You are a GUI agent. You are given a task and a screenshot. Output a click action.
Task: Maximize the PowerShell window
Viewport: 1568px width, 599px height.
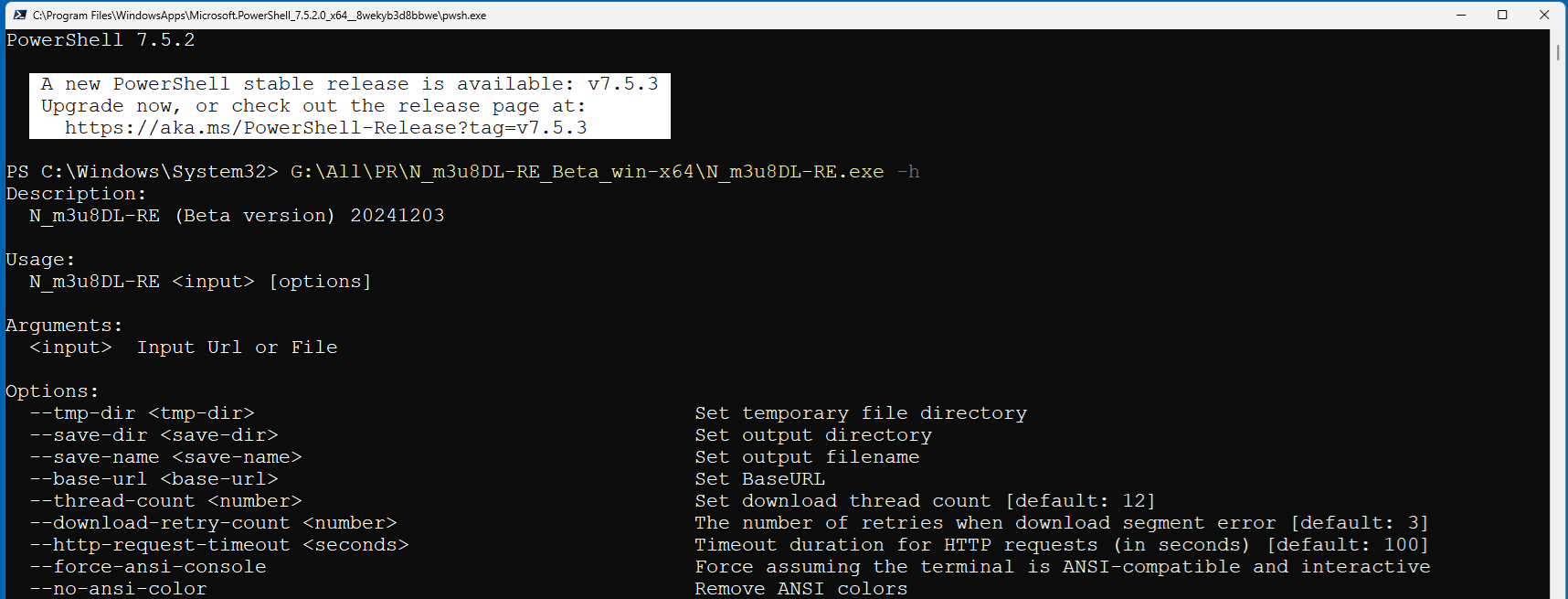click(1502, 15)
